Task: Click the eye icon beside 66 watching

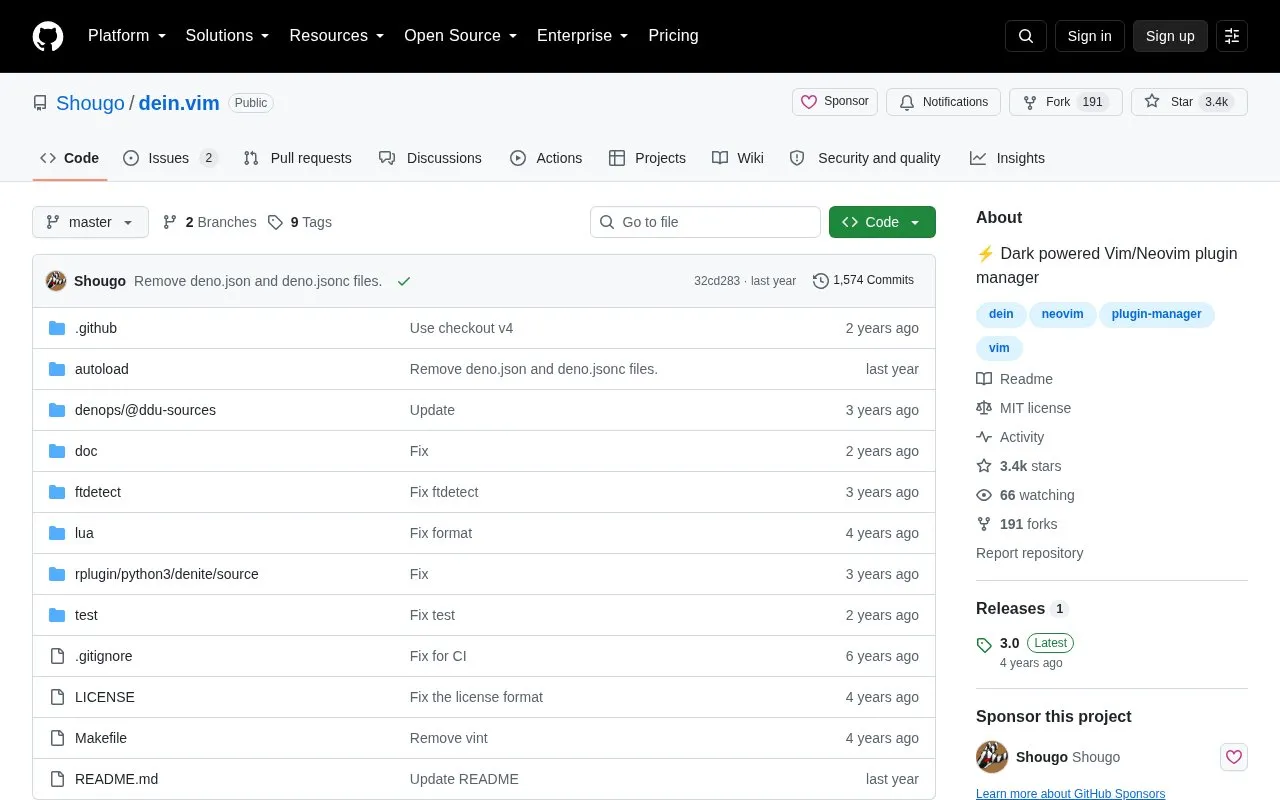Action: coord(984,495)
